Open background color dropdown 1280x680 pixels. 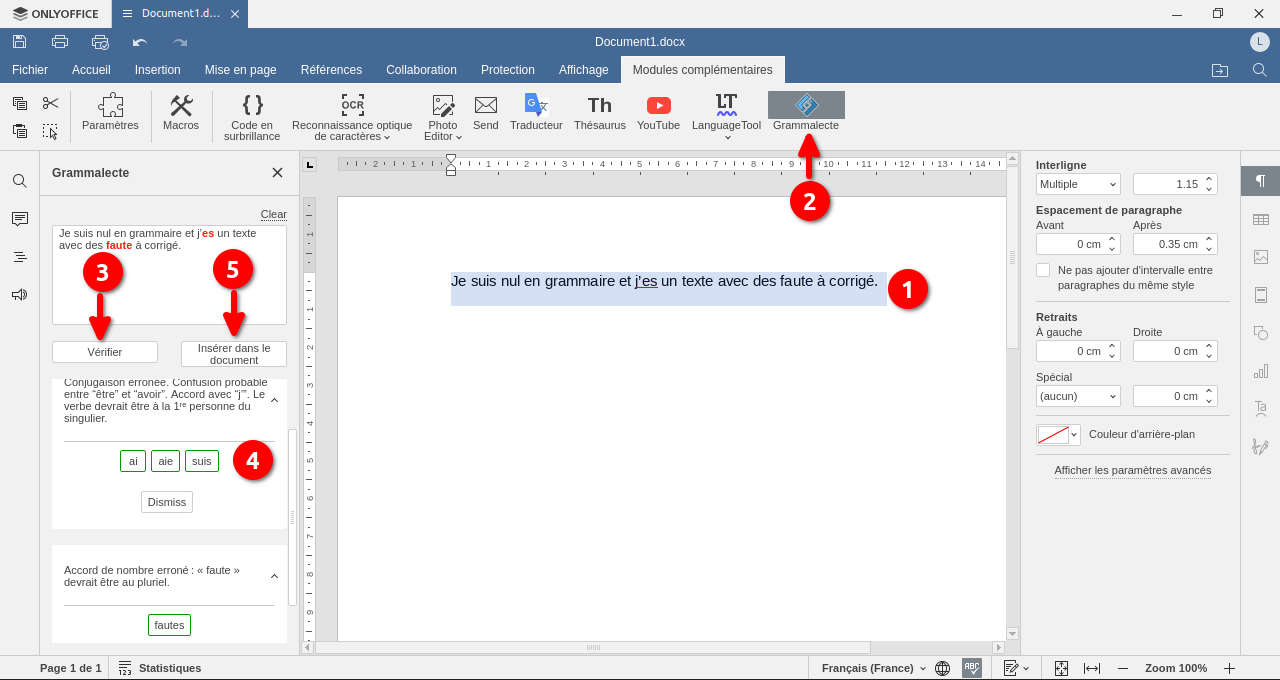pyautogui.click(x=1058, y=435)
